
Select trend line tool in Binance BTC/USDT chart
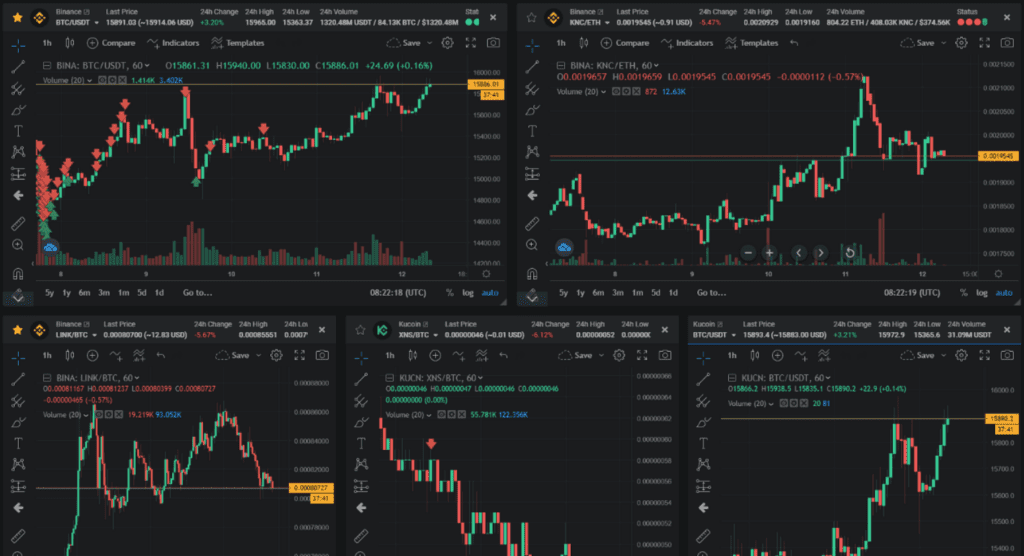pyautogui.click(x=18, y=67)
